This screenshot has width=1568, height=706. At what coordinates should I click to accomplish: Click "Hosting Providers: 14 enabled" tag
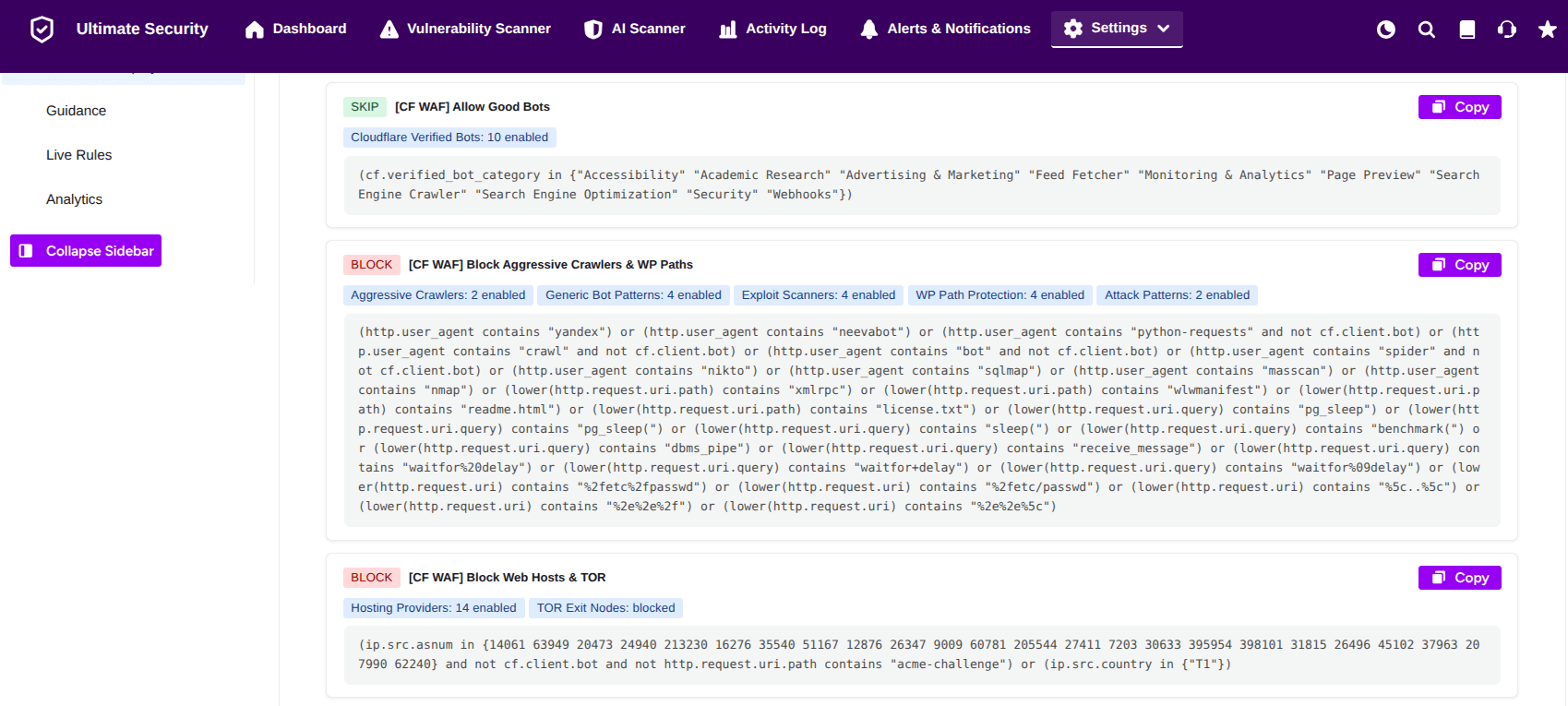pyautogui.click(x=434, y=608)
